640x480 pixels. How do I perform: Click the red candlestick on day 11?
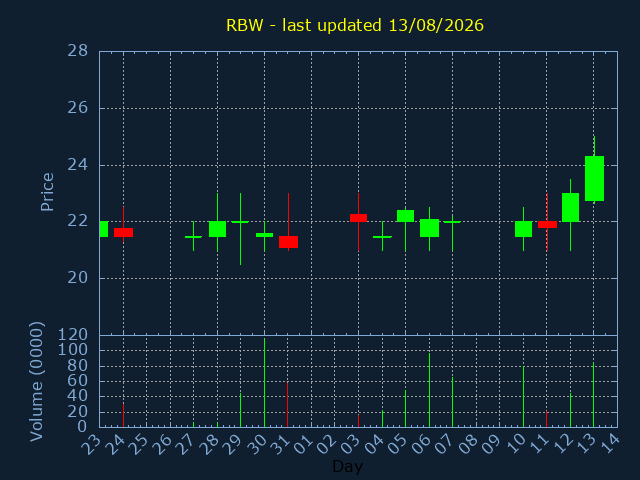tap(547, 224)
